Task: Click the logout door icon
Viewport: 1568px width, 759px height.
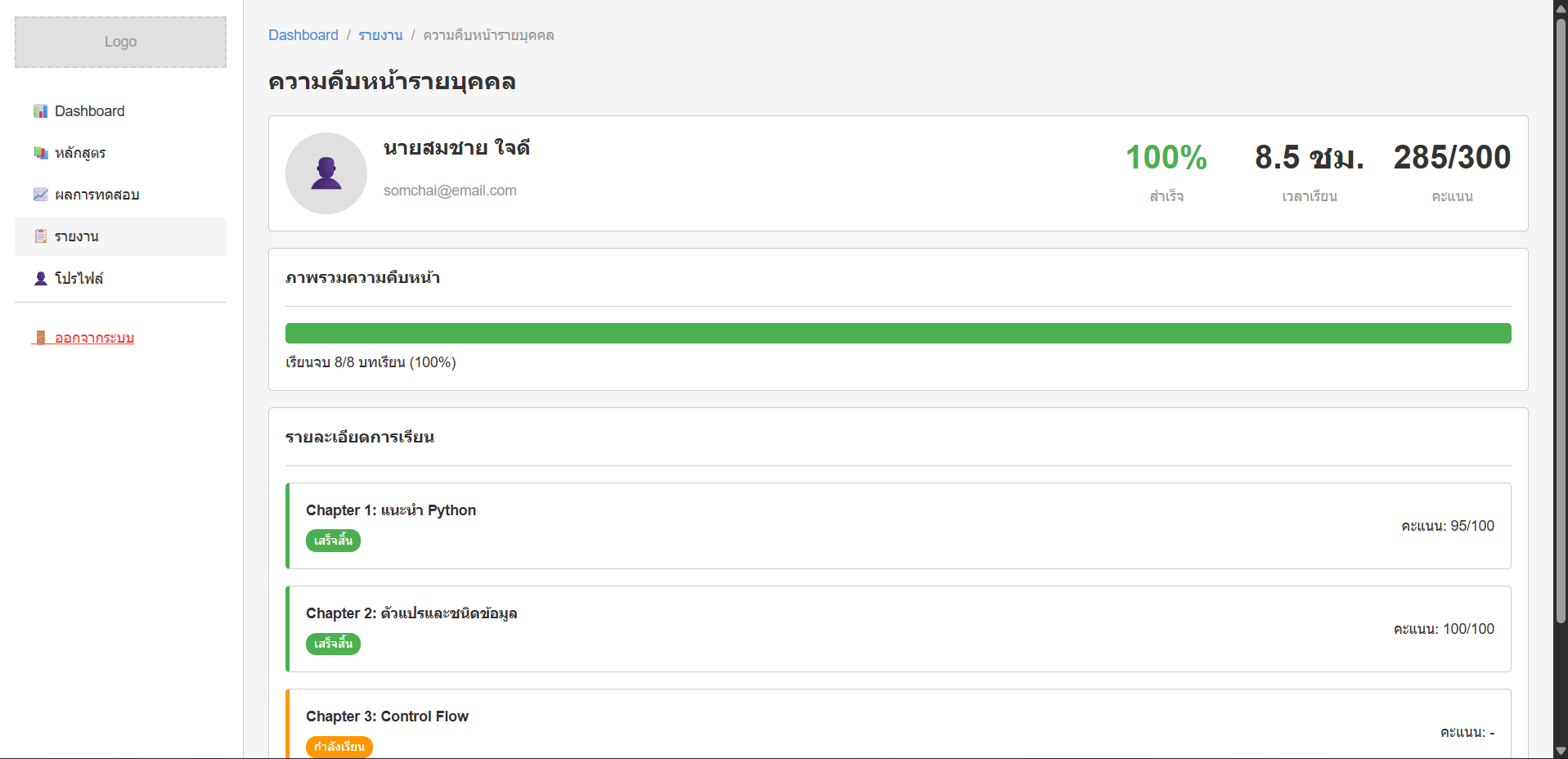Action: click(40, 338)
